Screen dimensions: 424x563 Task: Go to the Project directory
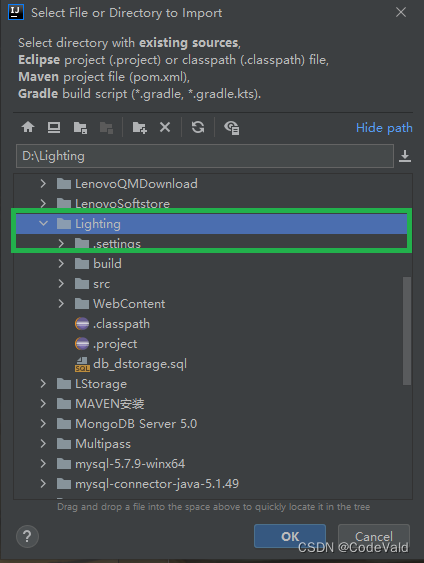(x=80, y=127)
